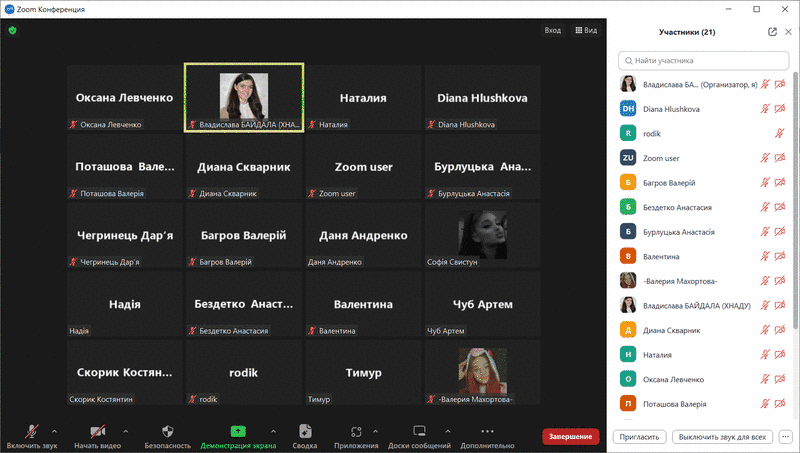Image resolution: width=800 pixels, height=453 pixels.
Task: Open the Сводка summary tool
Action: point(305,431)
